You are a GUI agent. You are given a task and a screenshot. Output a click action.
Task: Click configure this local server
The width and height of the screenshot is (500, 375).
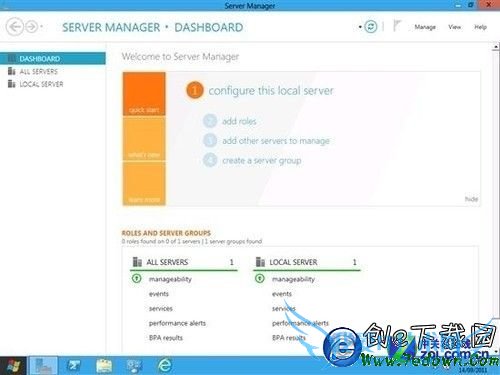(271, 91)
